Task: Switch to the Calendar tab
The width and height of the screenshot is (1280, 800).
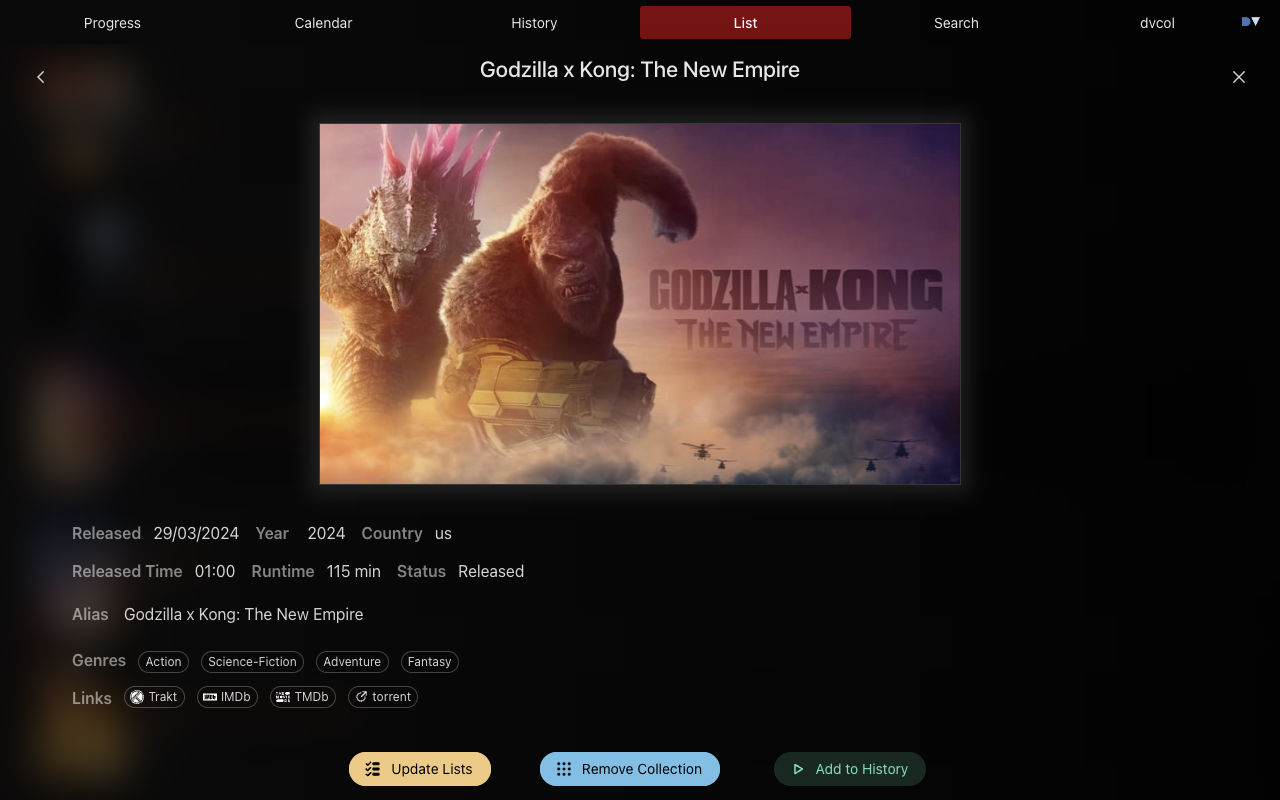Action: coord(323,23)
